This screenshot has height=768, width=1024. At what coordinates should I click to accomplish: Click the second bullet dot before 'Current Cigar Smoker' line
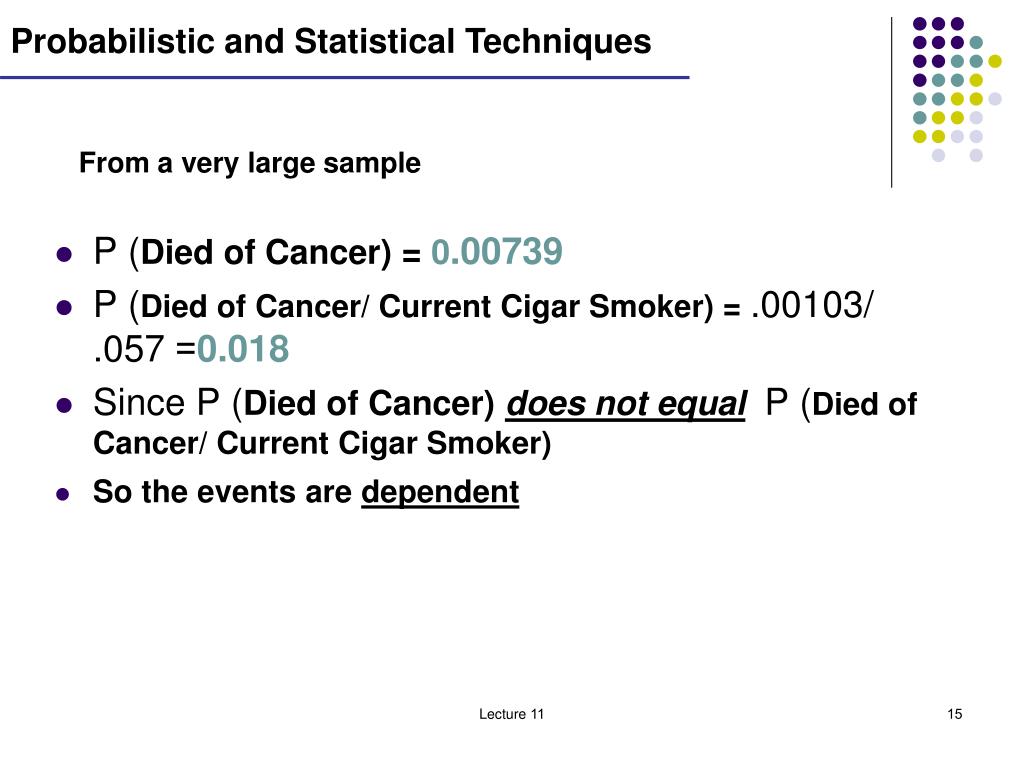[x=64, y=307]
